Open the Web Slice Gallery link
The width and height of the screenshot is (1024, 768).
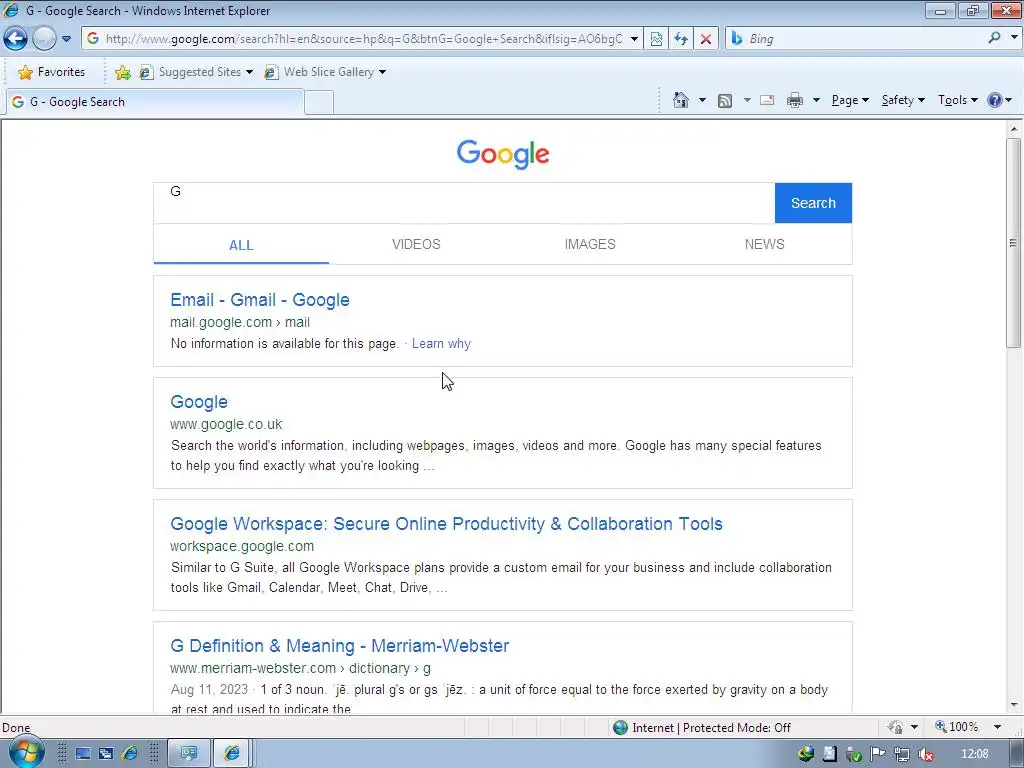tap(319, 72)
